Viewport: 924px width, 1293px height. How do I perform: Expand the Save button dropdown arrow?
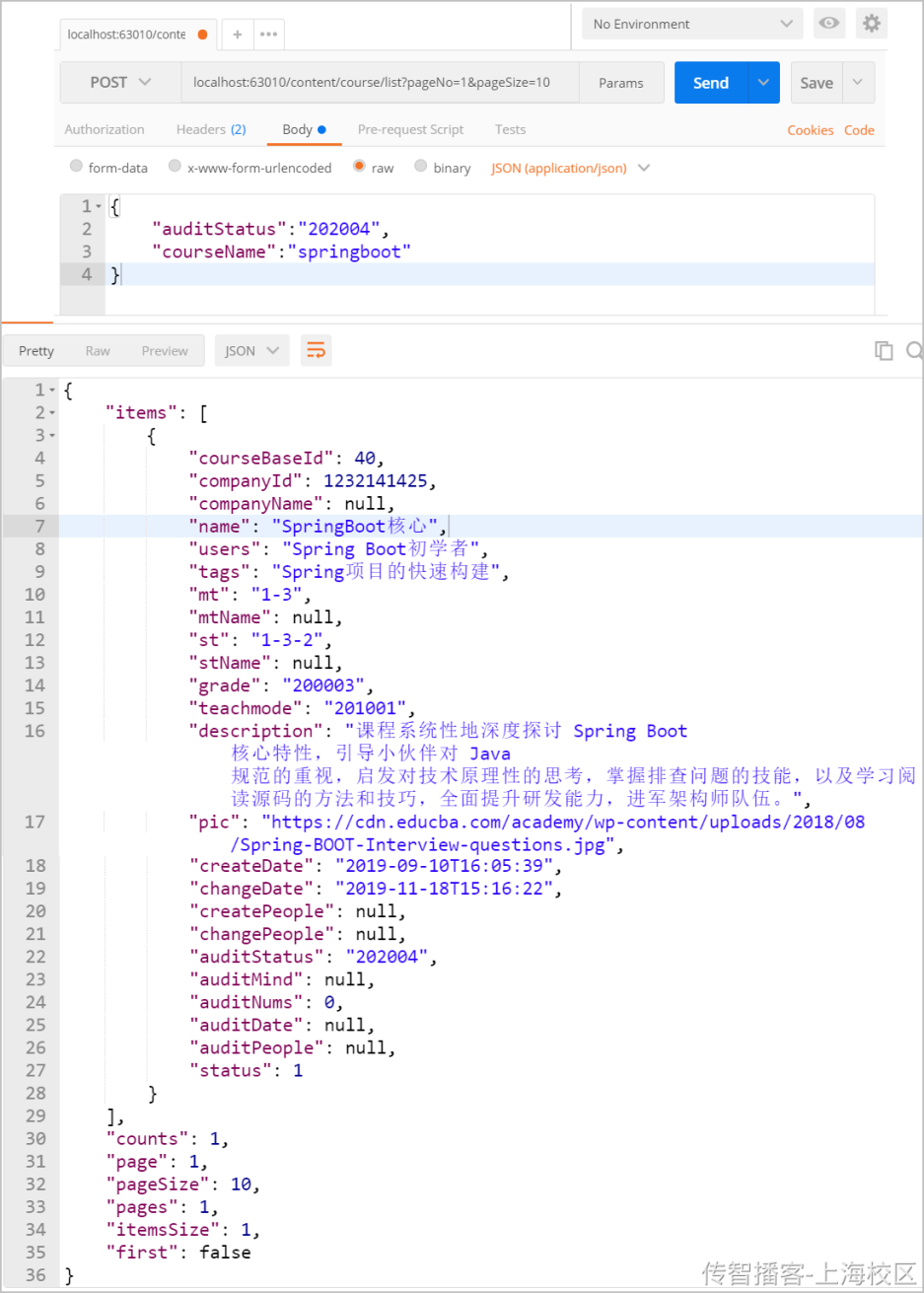pyautogui.click(x=858, y=82)
